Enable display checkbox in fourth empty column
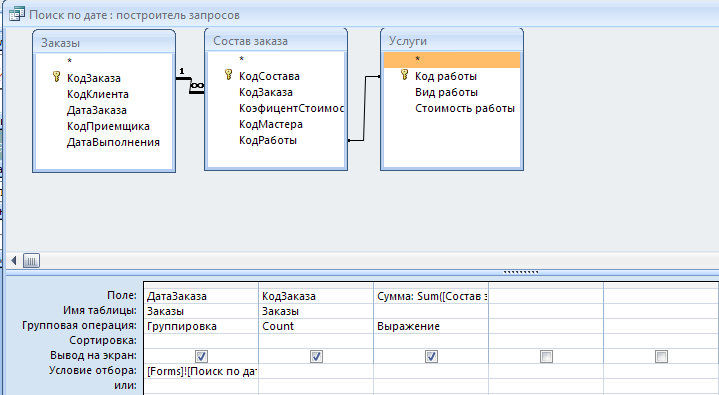The width and height of the screenshot is (719, 395). click(x=546, y=356)
